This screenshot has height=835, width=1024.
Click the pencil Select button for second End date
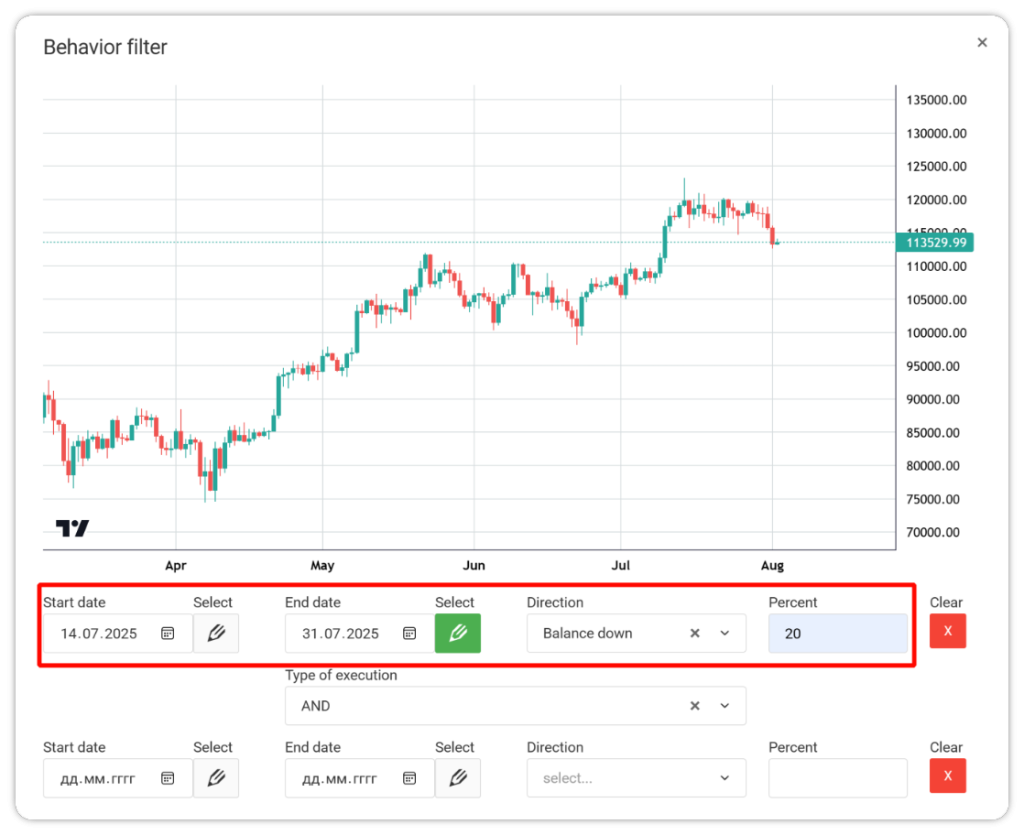click(458, 778)
